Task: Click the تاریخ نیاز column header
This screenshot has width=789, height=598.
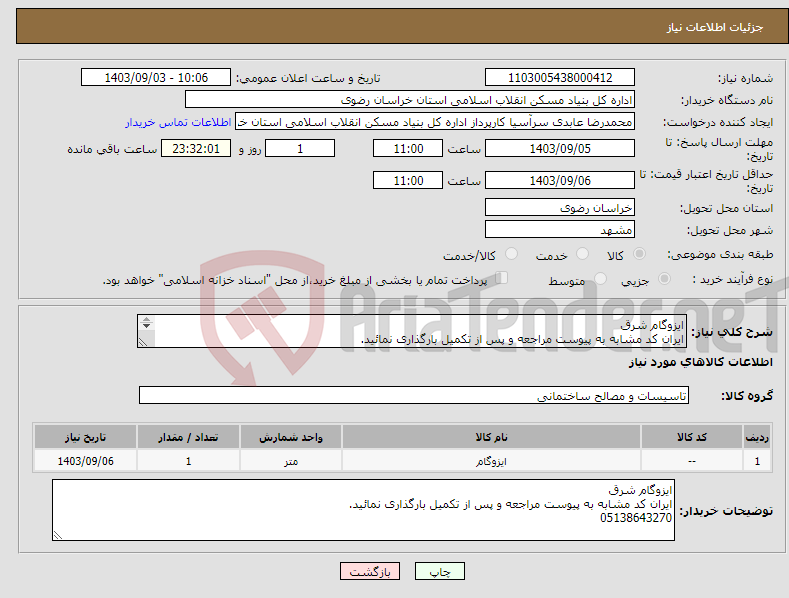Action: [85, 437]
